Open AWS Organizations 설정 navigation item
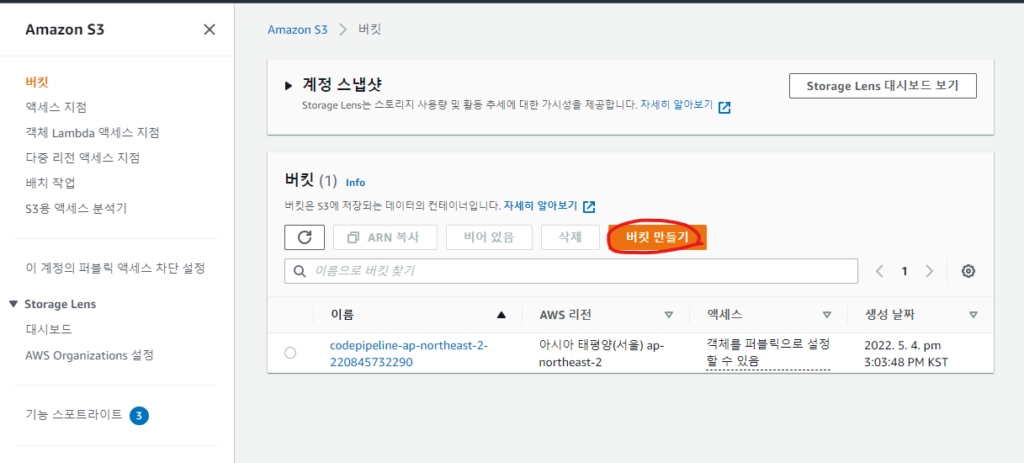This screenshot has height=463, width=1024. point(89,356)
